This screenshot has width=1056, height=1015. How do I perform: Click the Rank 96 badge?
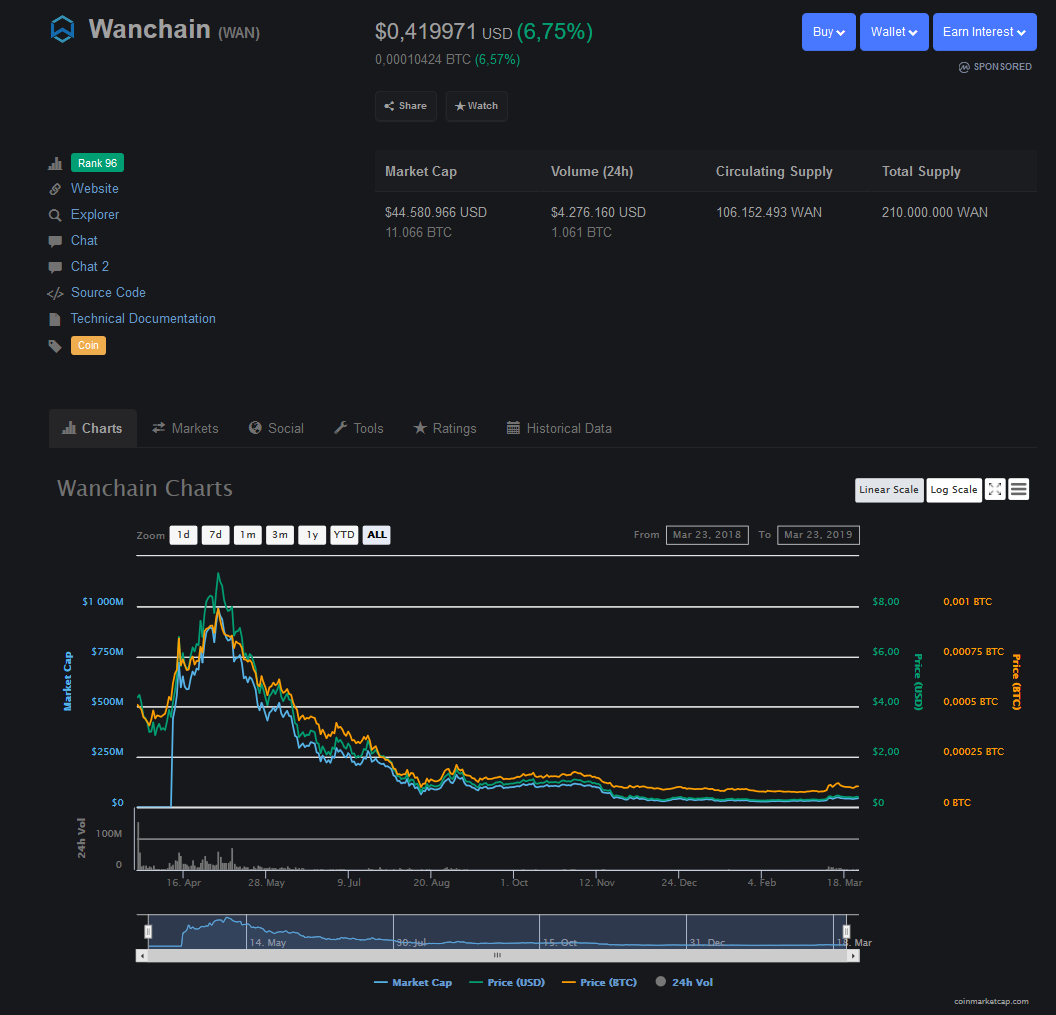click(x=97, y=163)
